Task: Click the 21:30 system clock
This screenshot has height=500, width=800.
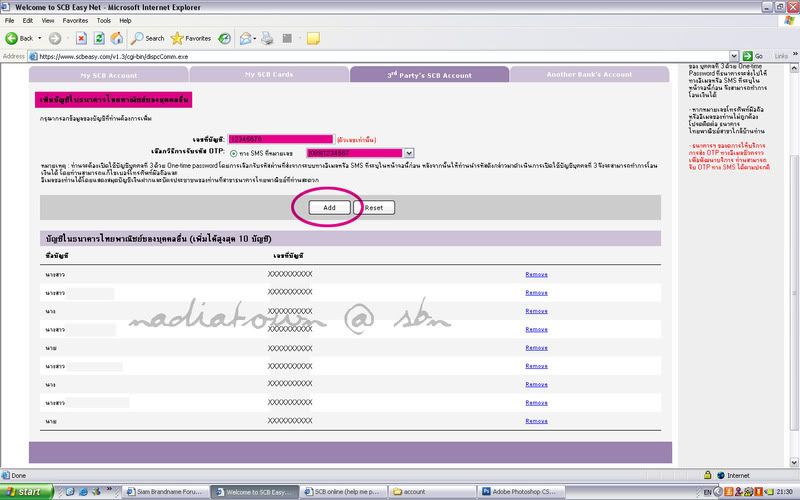Action: tap(785, 492)
